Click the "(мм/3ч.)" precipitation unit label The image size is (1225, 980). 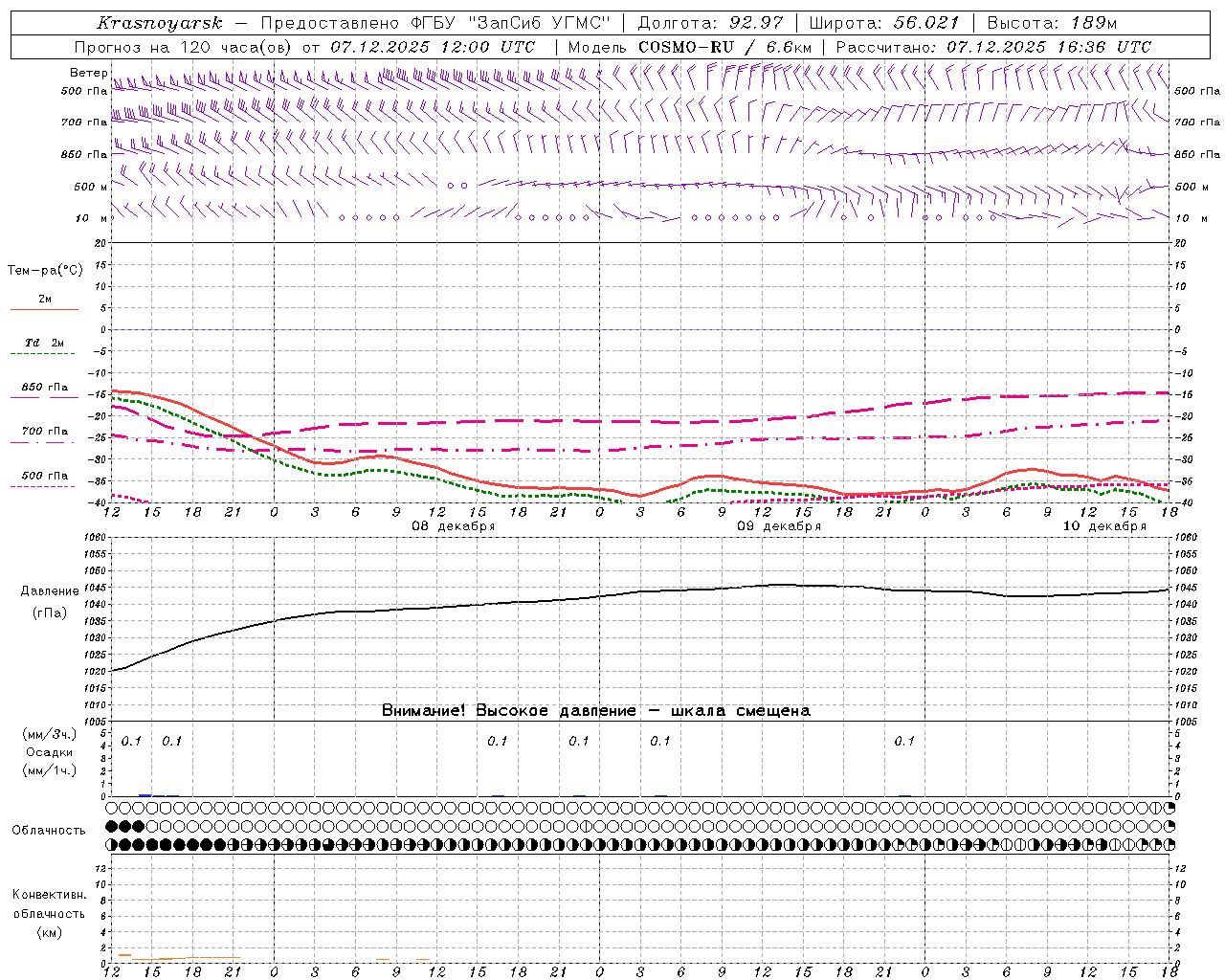tap(49, 734)
